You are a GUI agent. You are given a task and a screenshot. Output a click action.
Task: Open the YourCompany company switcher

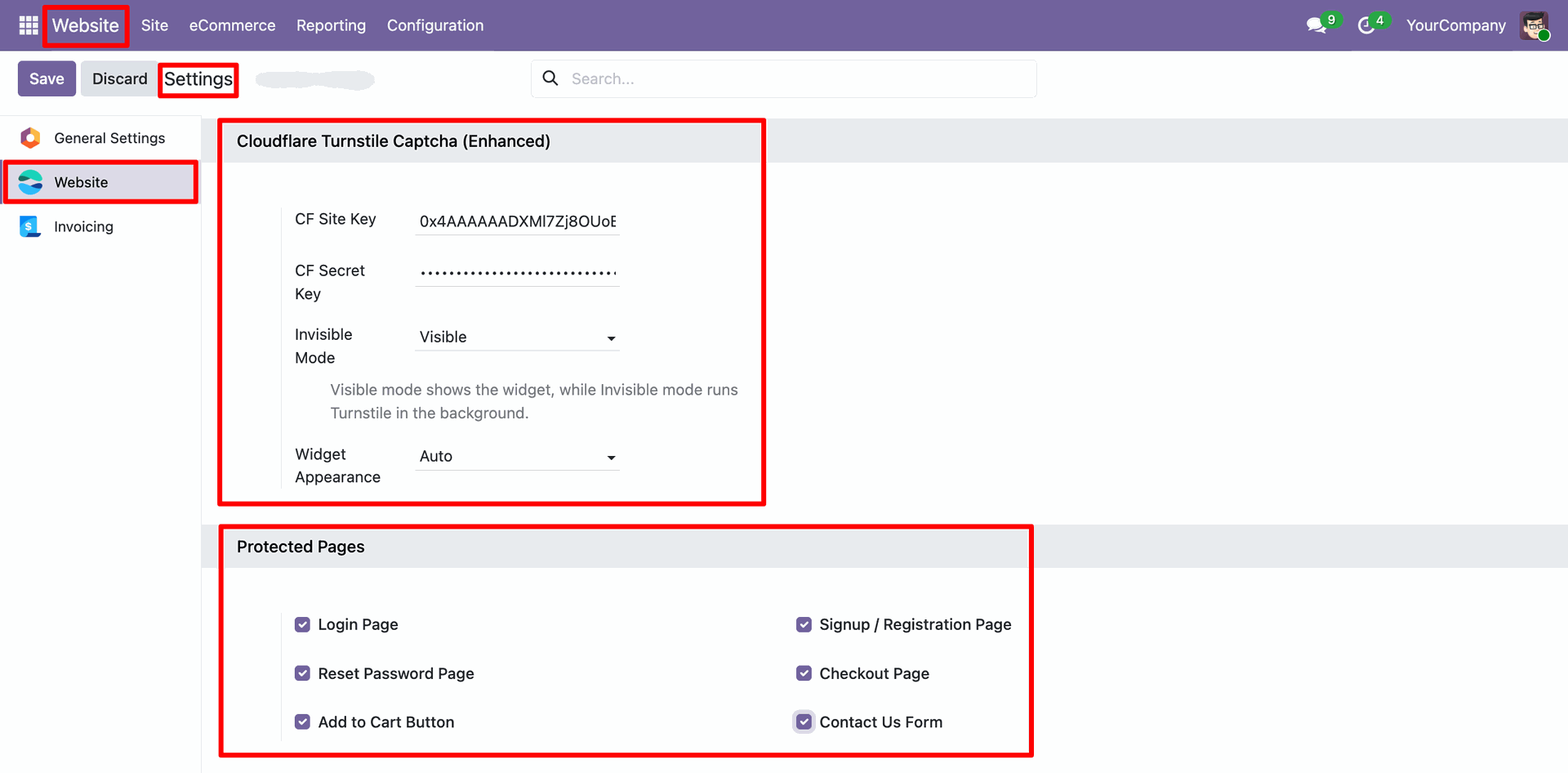[x=1456, y=25]
